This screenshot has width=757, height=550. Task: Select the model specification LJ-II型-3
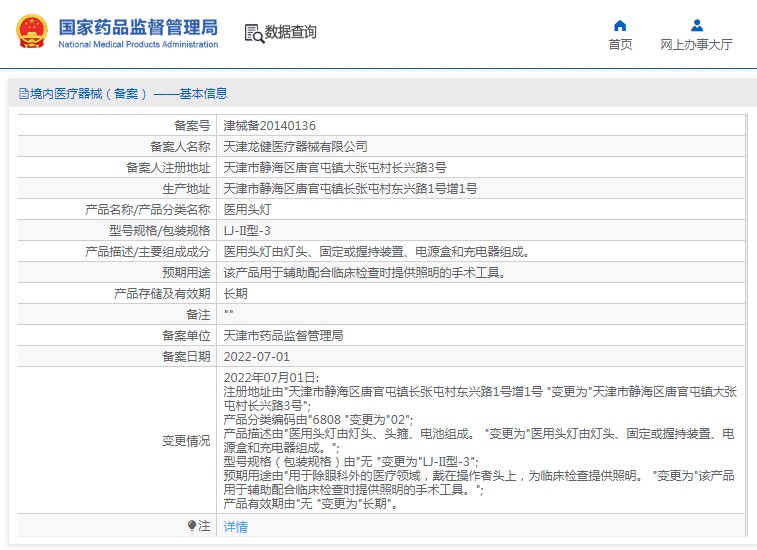pyautogui.click(x=246, y=231)
